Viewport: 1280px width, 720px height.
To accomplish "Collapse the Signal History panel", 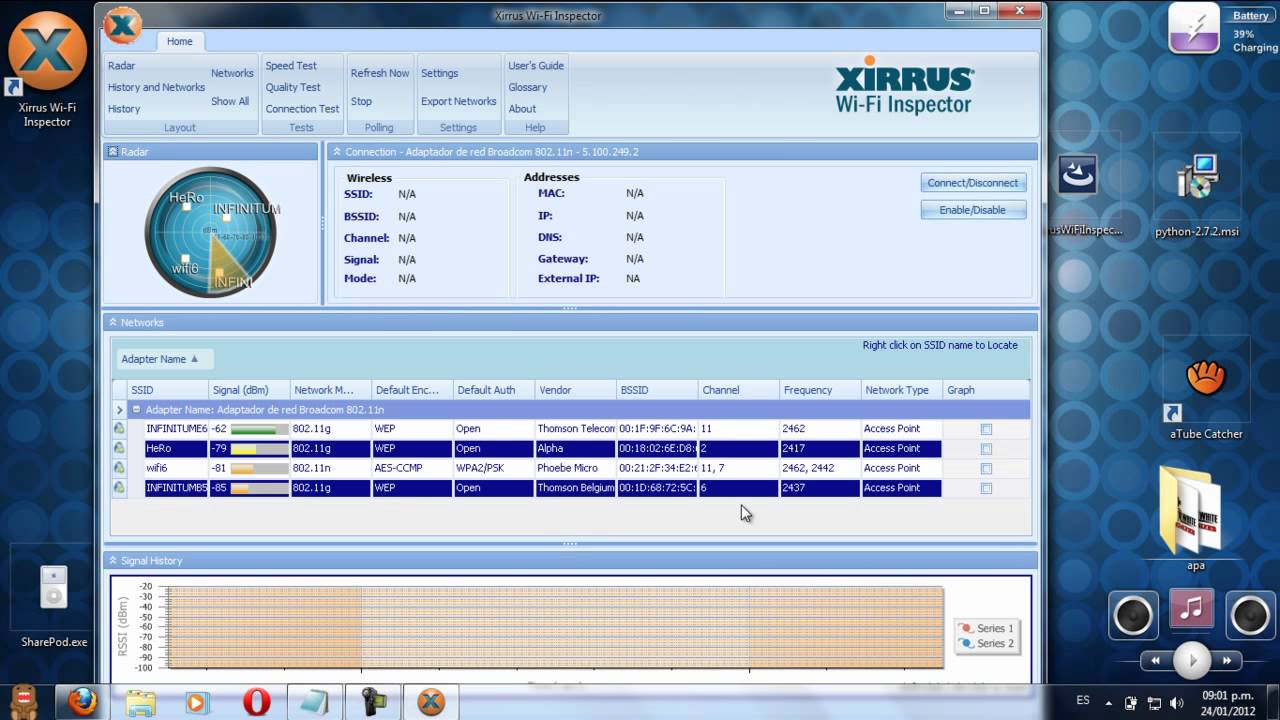I will pyautogui.click(x=113, y=561).
